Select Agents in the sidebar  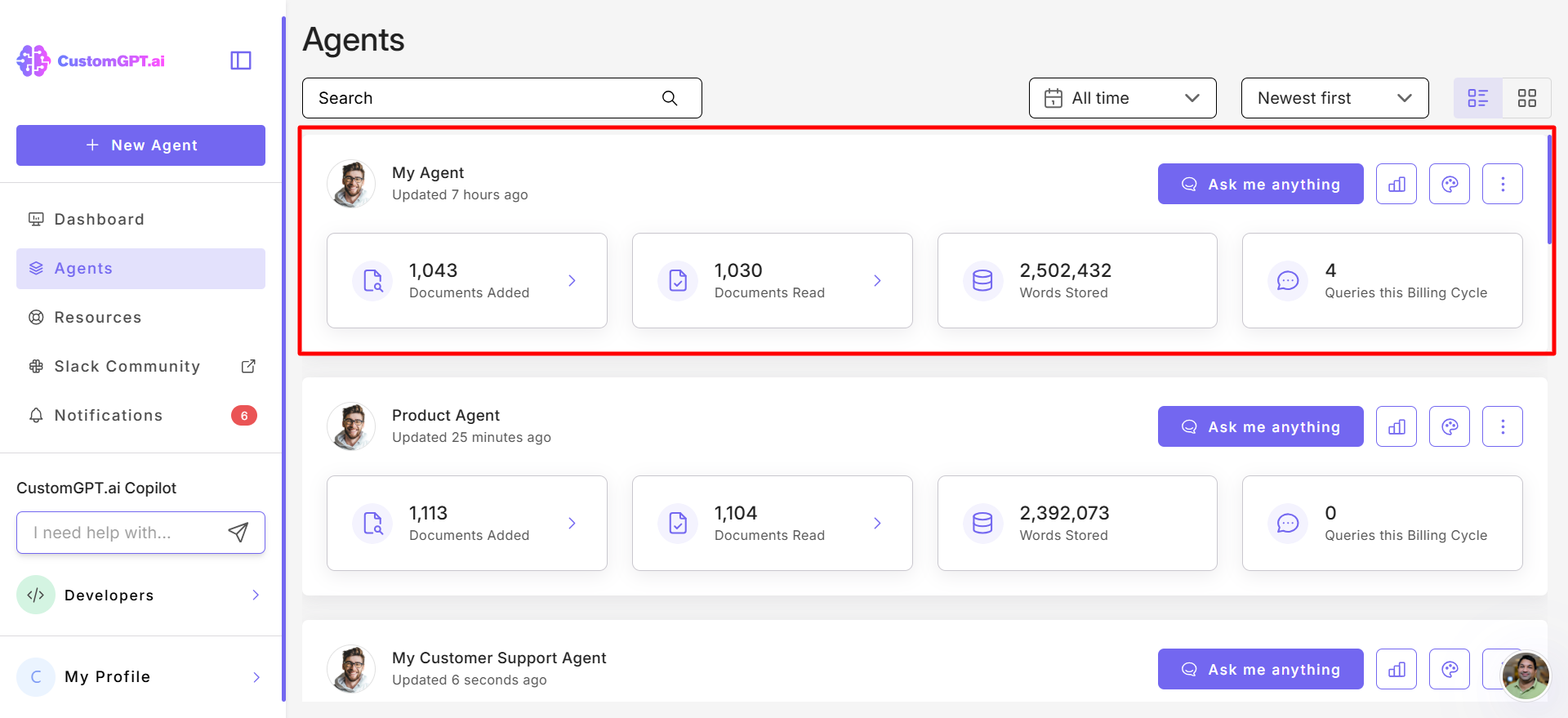pyautogui.click(x=140, y=269)
